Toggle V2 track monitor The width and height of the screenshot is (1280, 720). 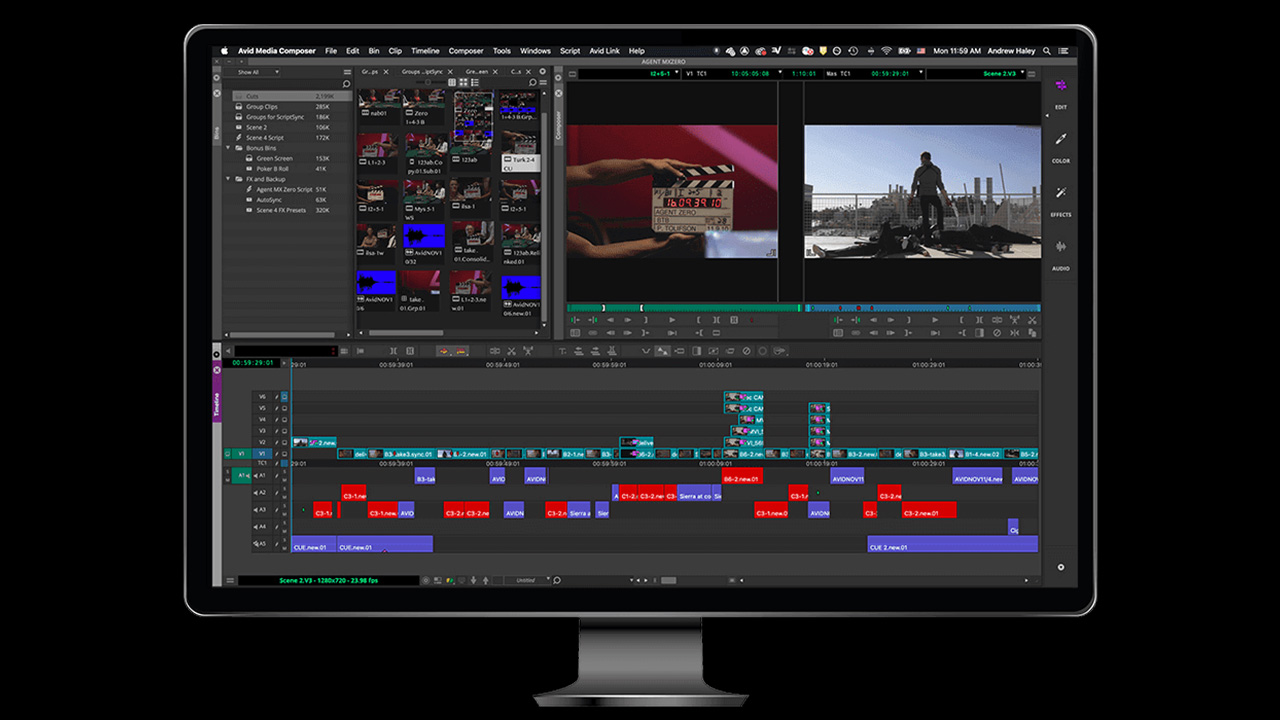pyautogui.click(x=284, y=442)
